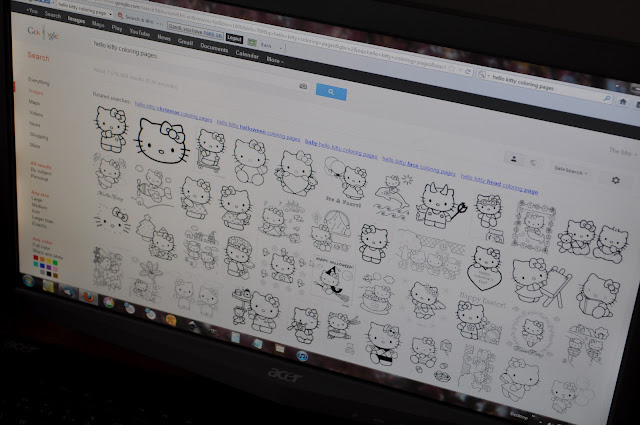Open the toolbar search box dropdown arrow
The width and height of the screenshot is (640, 425).
point(111,14)
